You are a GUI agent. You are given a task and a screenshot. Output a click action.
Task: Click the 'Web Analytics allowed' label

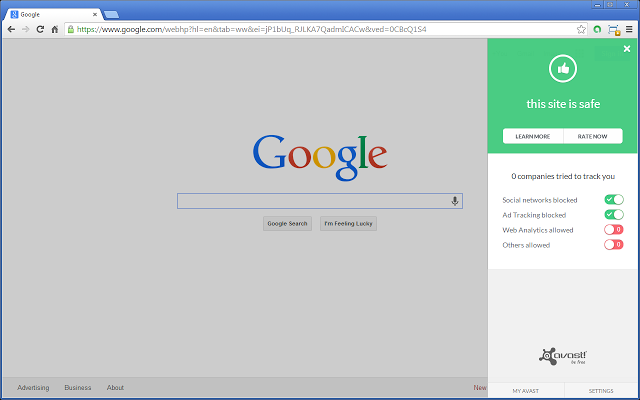coord(538,230)
